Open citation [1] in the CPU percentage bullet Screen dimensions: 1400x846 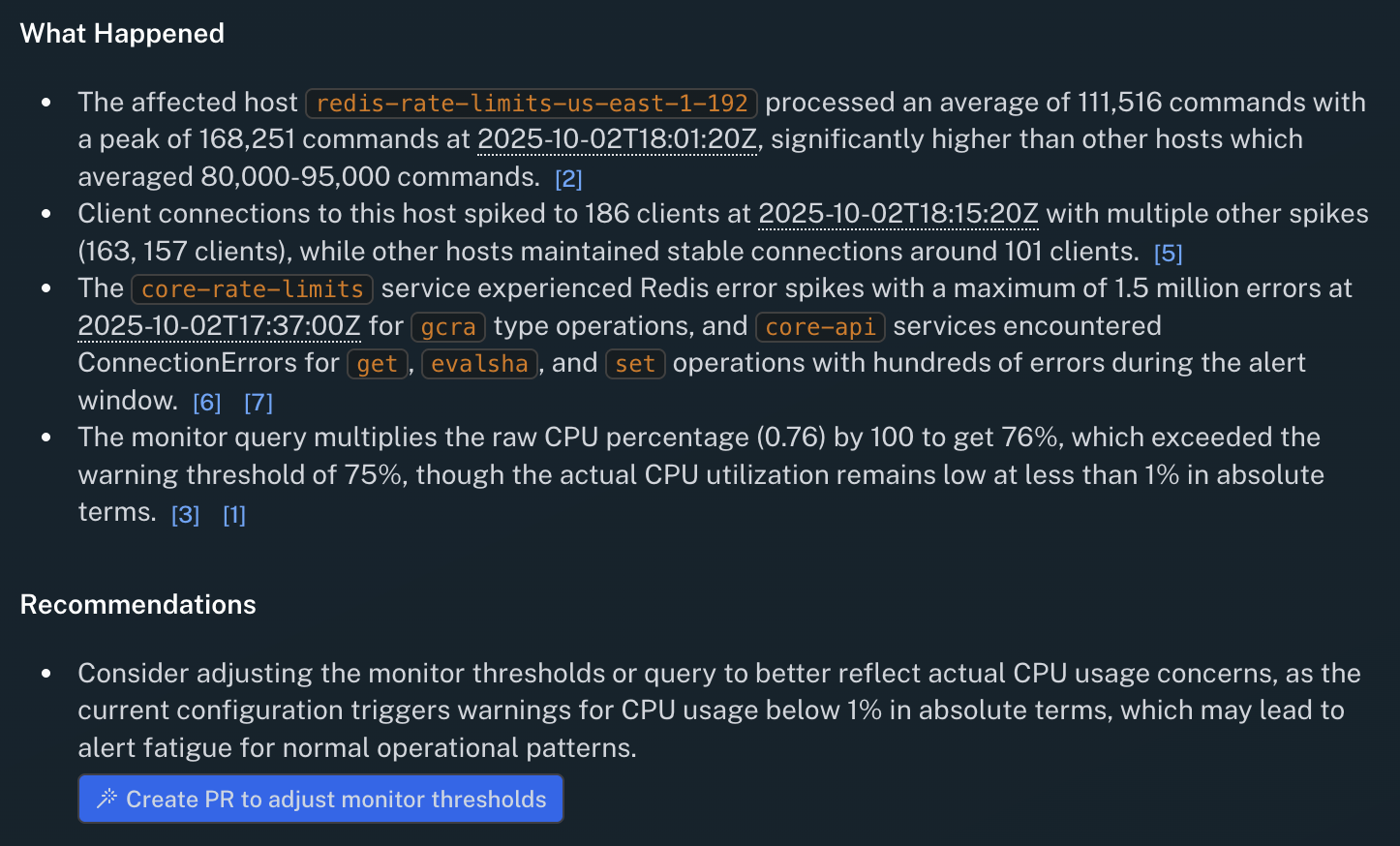tap(233, 514)
